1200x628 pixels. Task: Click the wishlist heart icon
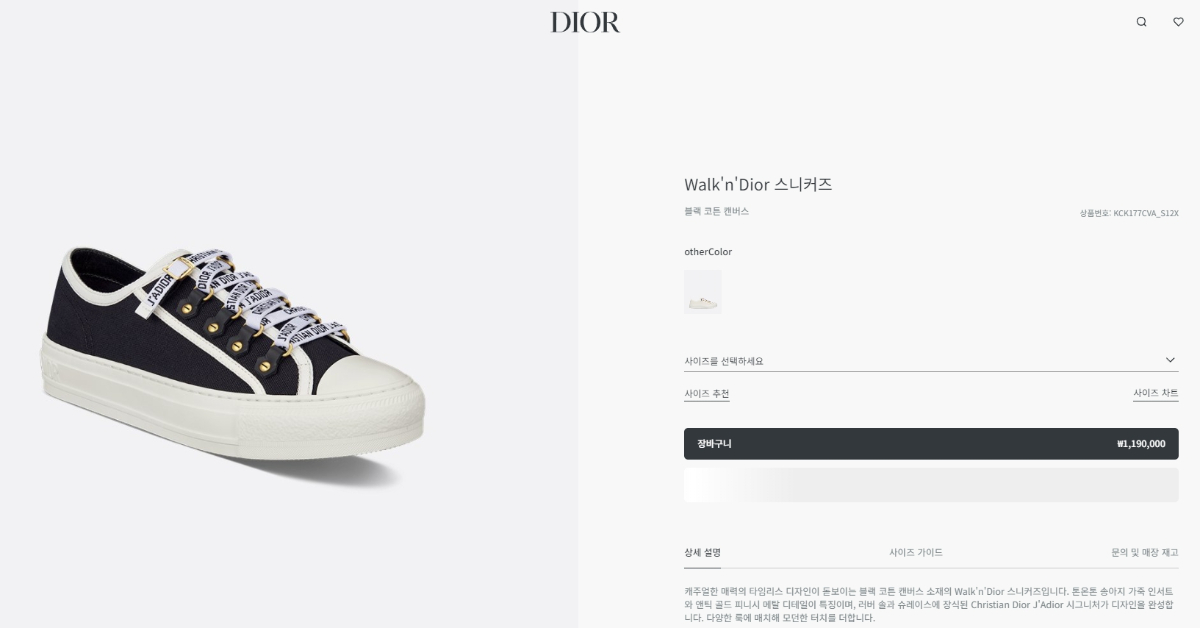point(1178,22)
